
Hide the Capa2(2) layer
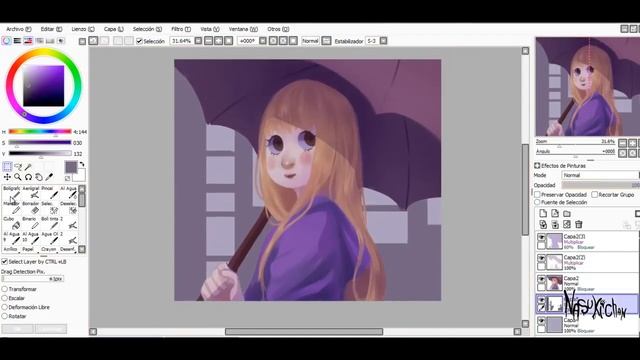pos(541,258)
